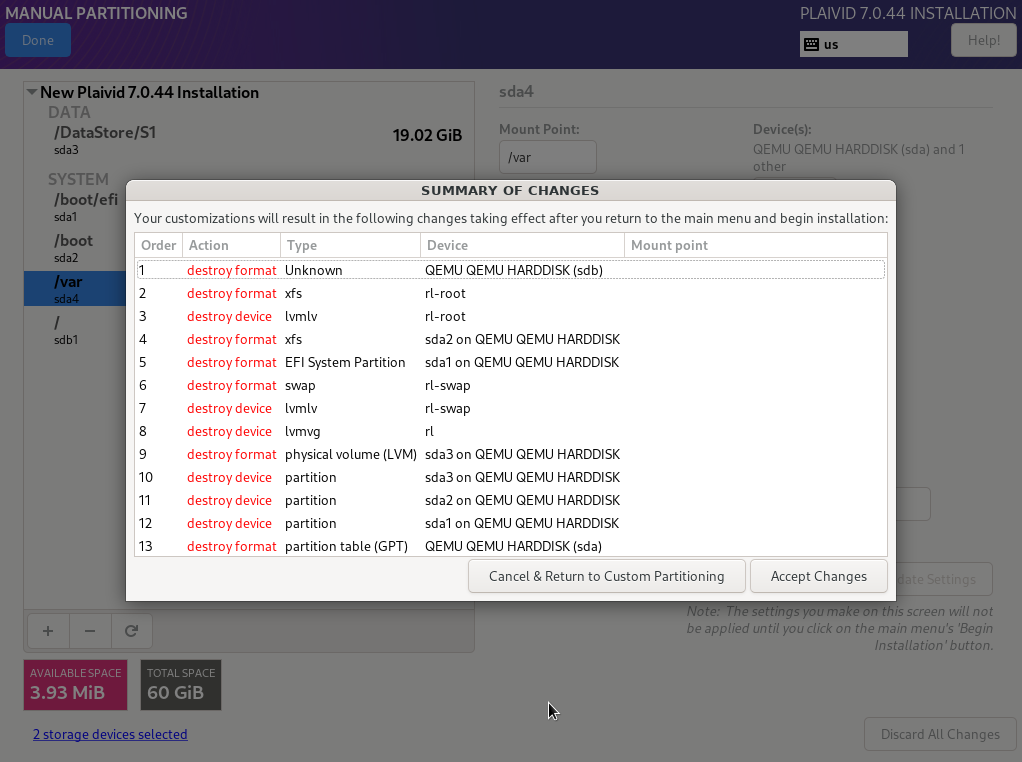Image resolution: width=1022 pixels, height=762 pixels.
Task: Select the /boot sda2 partition entry
Action: (76, 248)
